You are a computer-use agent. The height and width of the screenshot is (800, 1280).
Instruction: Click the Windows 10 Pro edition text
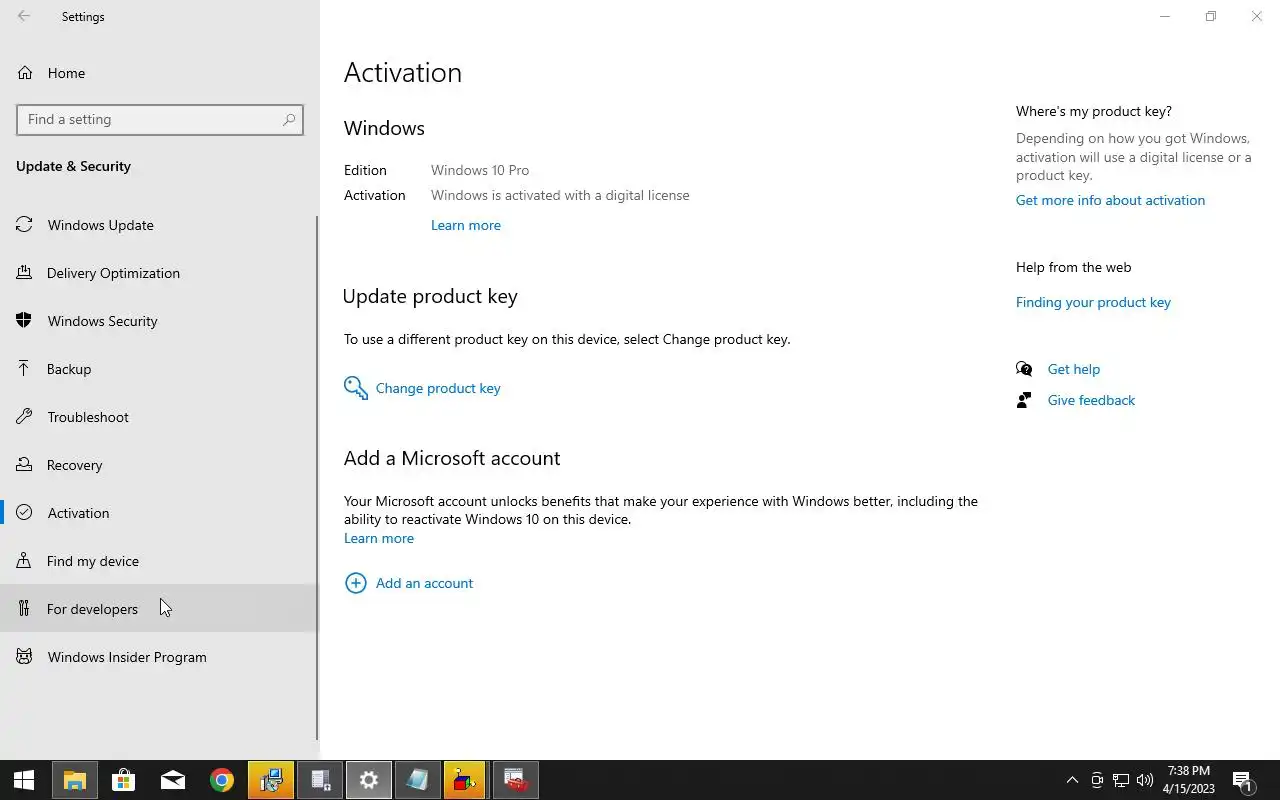pyautogui.click(x=480, y=170)
